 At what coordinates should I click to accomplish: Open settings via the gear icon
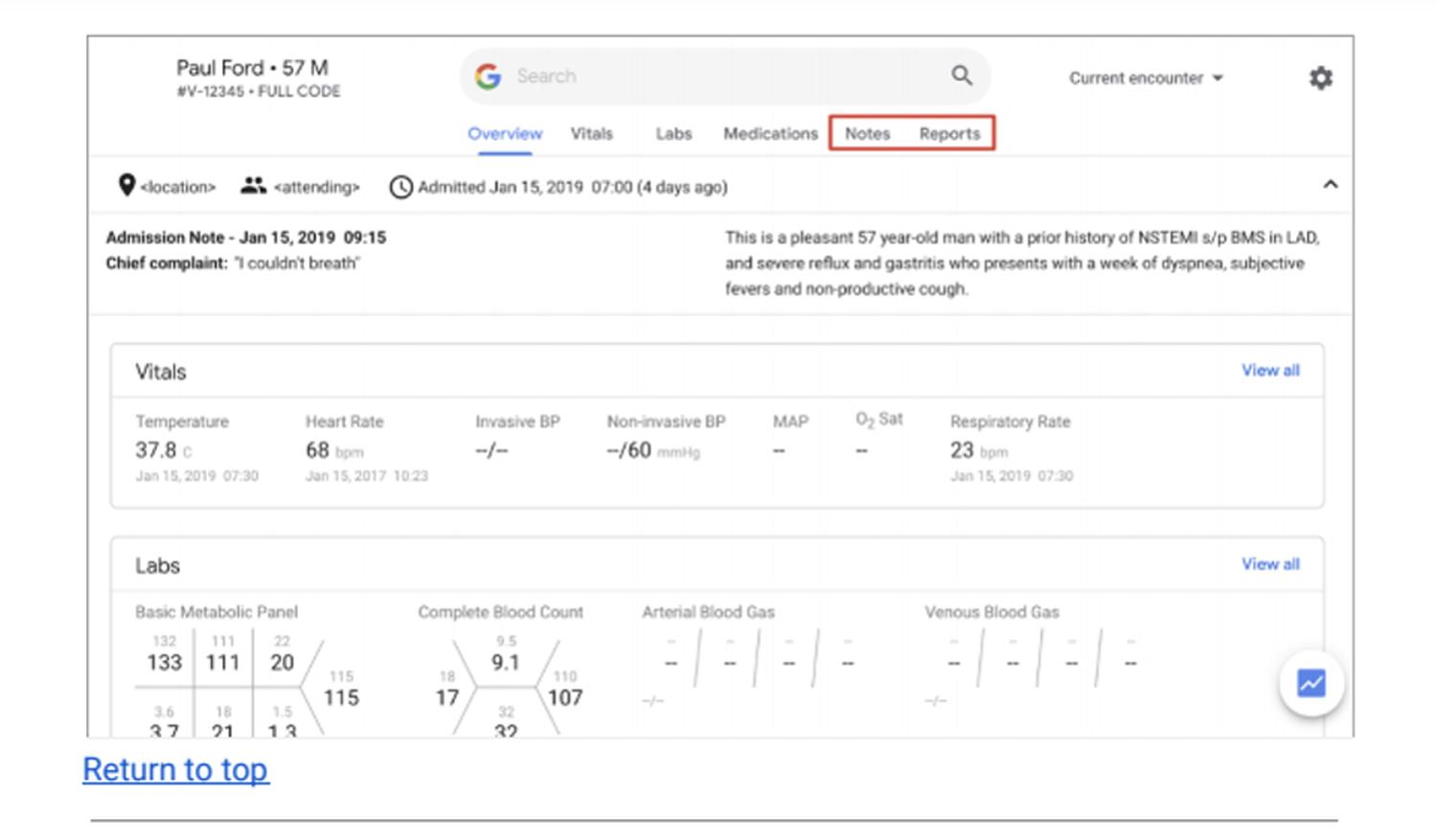pyautogui.click(x=1320, y=78)
